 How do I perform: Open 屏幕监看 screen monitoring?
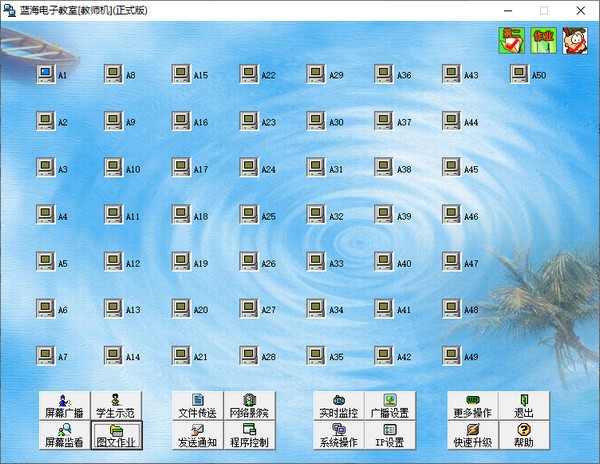(x=65, y=436)
